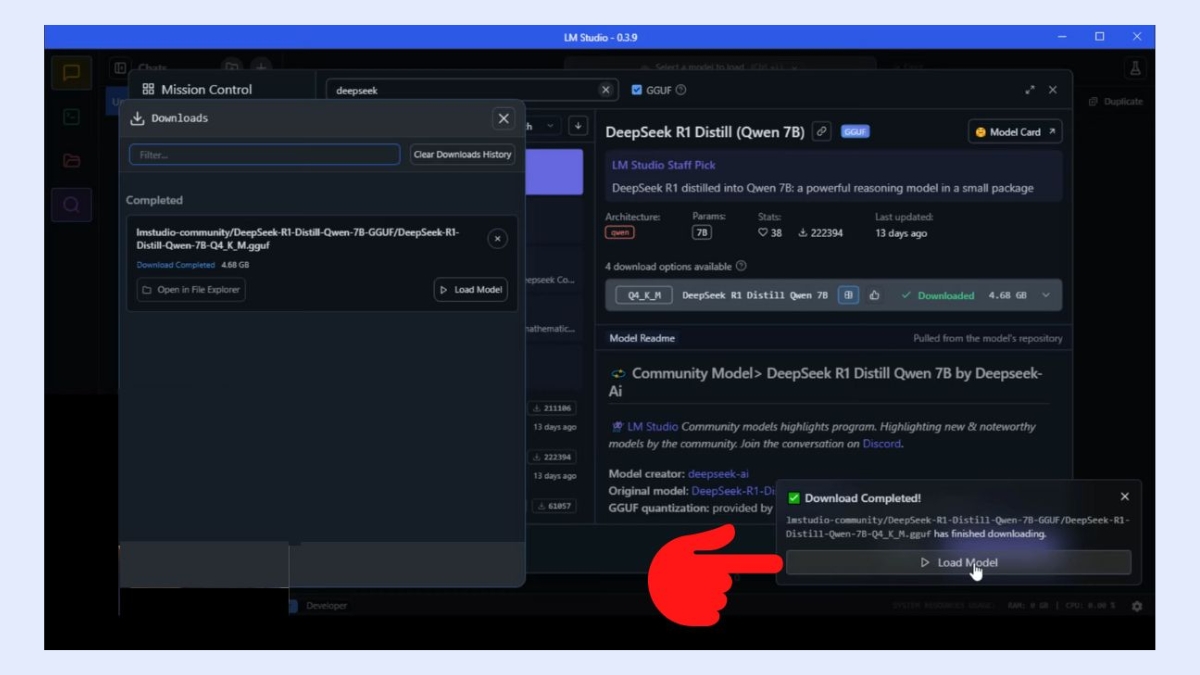Image resolution: width=1200 pixels, height=675 pixels.
Task: Open the settings gear in status bar
Action: click(x=1136, y=605)
